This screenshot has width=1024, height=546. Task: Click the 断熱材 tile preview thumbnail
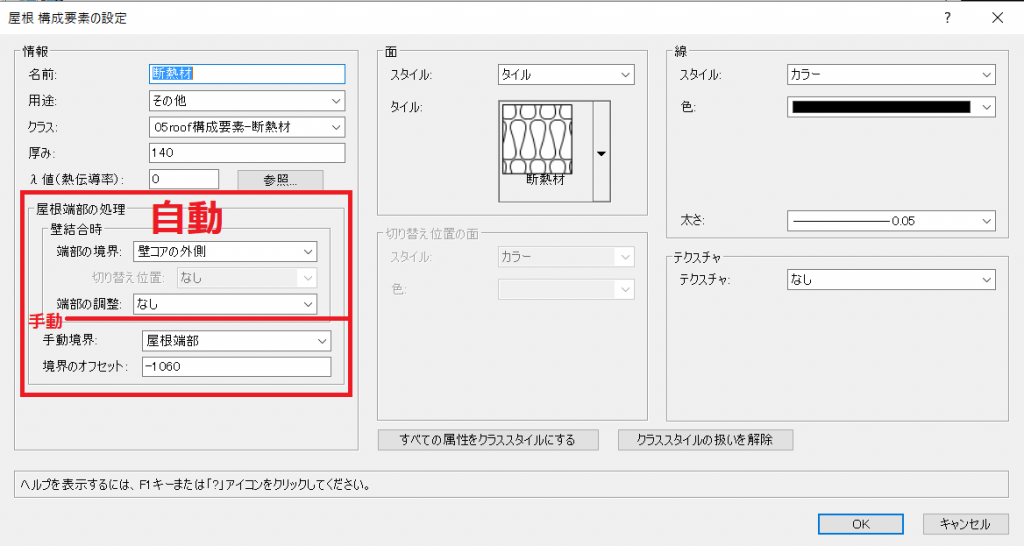tap(545, 145)
